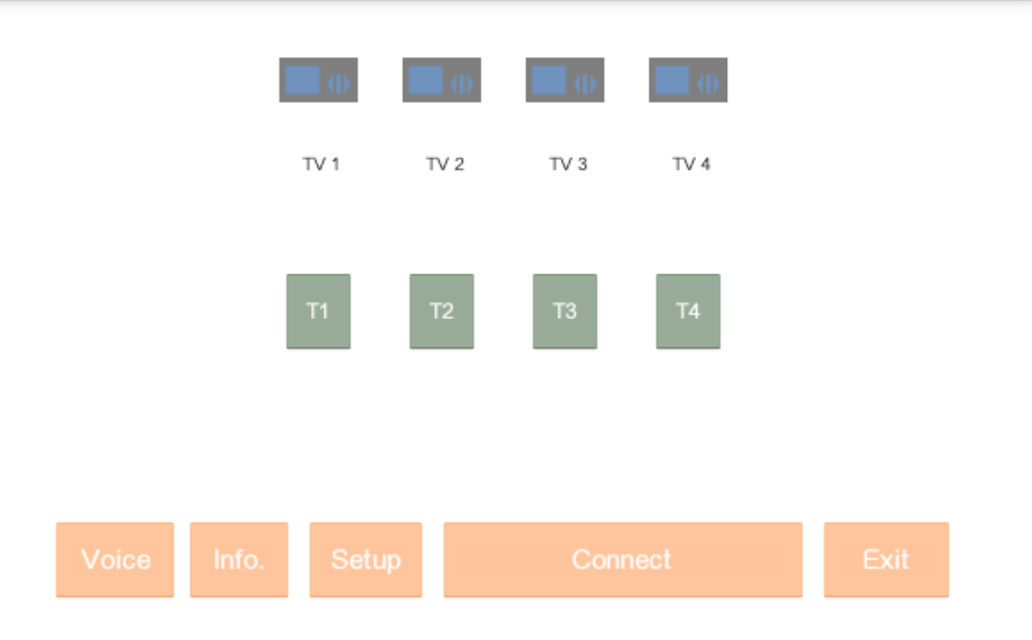Click the TV 3 text label
The height and width of the screenshot is (640, 1032).
(568, 164)
